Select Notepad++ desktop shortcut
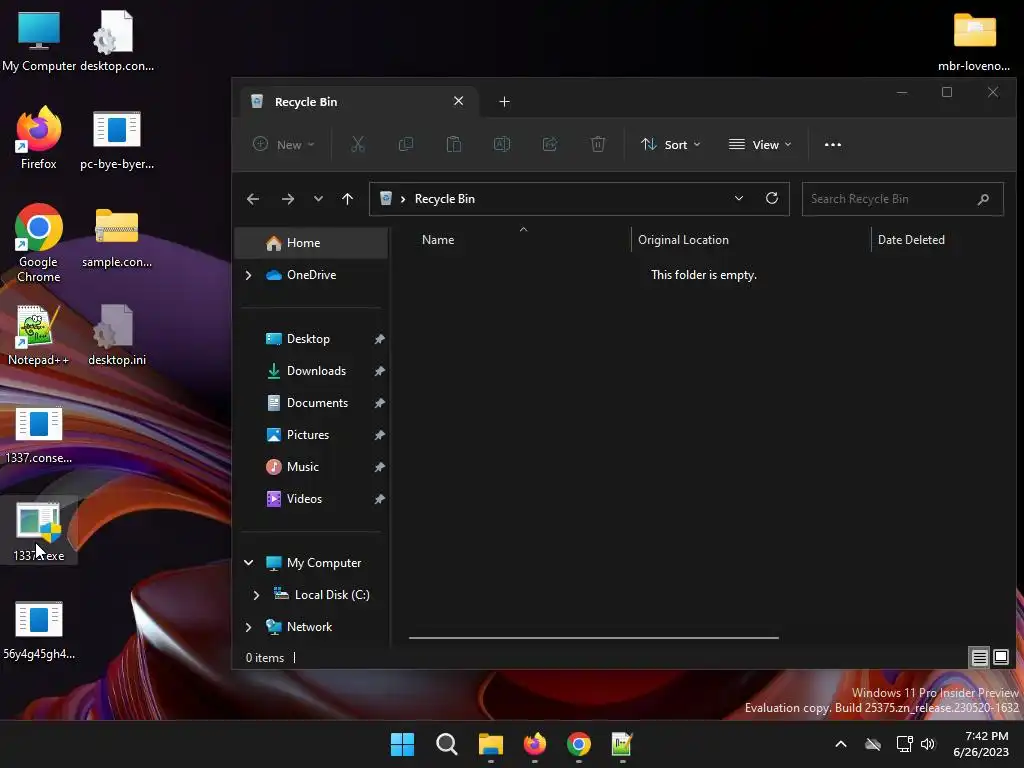This screenshot has width=1024, height=768. coord(39,334)
